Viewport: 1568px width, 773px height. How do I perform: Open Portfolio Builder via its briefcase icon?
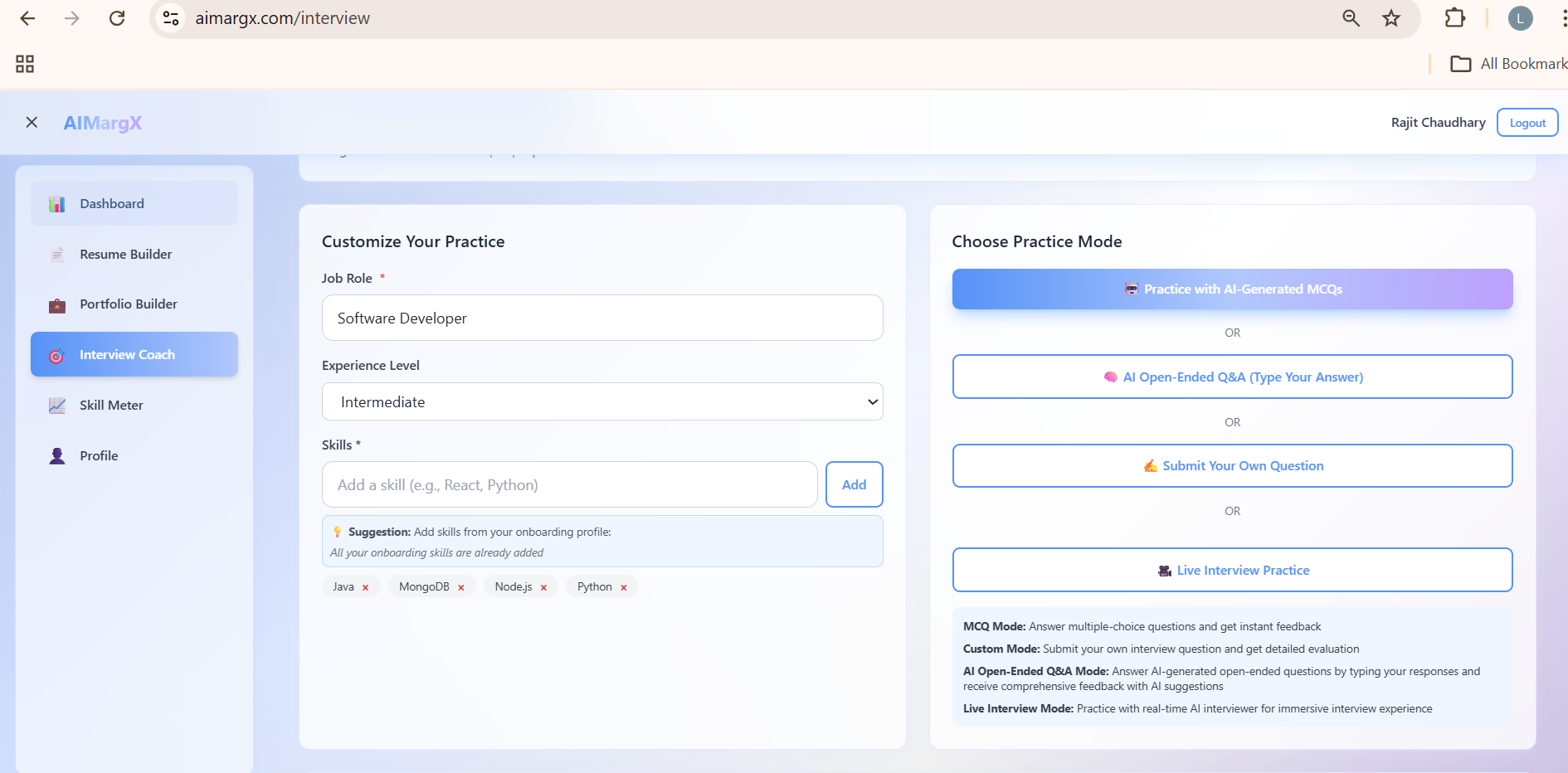pos(56,304)
